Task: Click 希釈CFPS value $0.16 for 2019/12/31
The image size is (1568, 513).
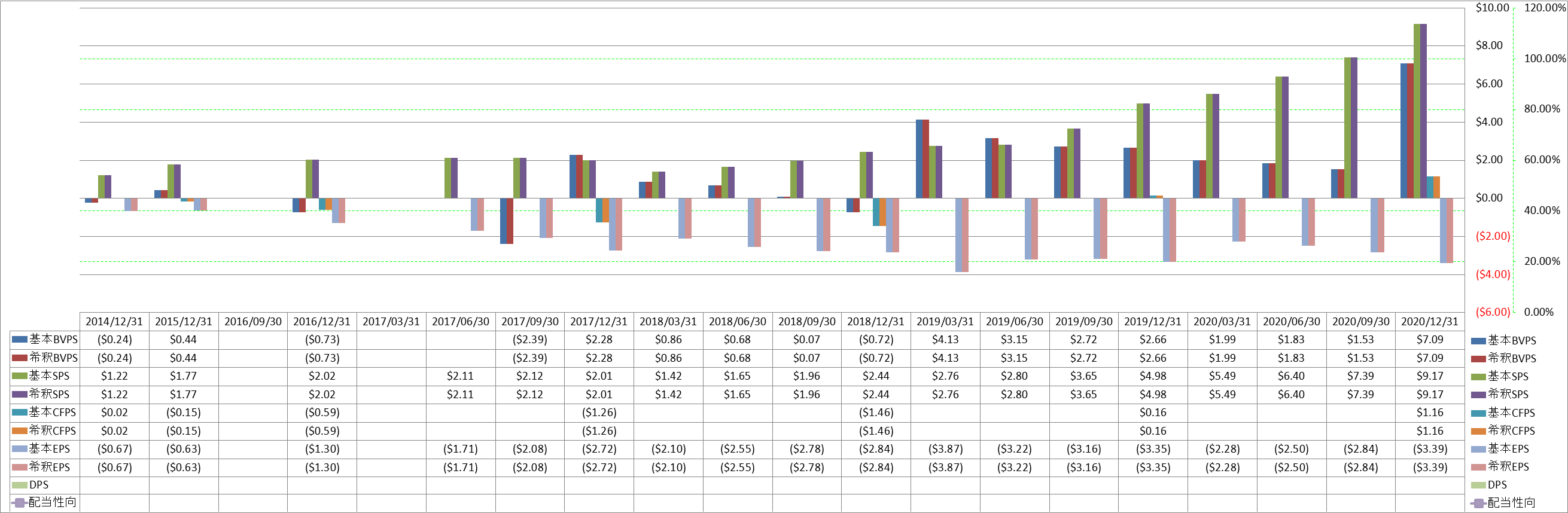Action: [x=1153, y=431]
